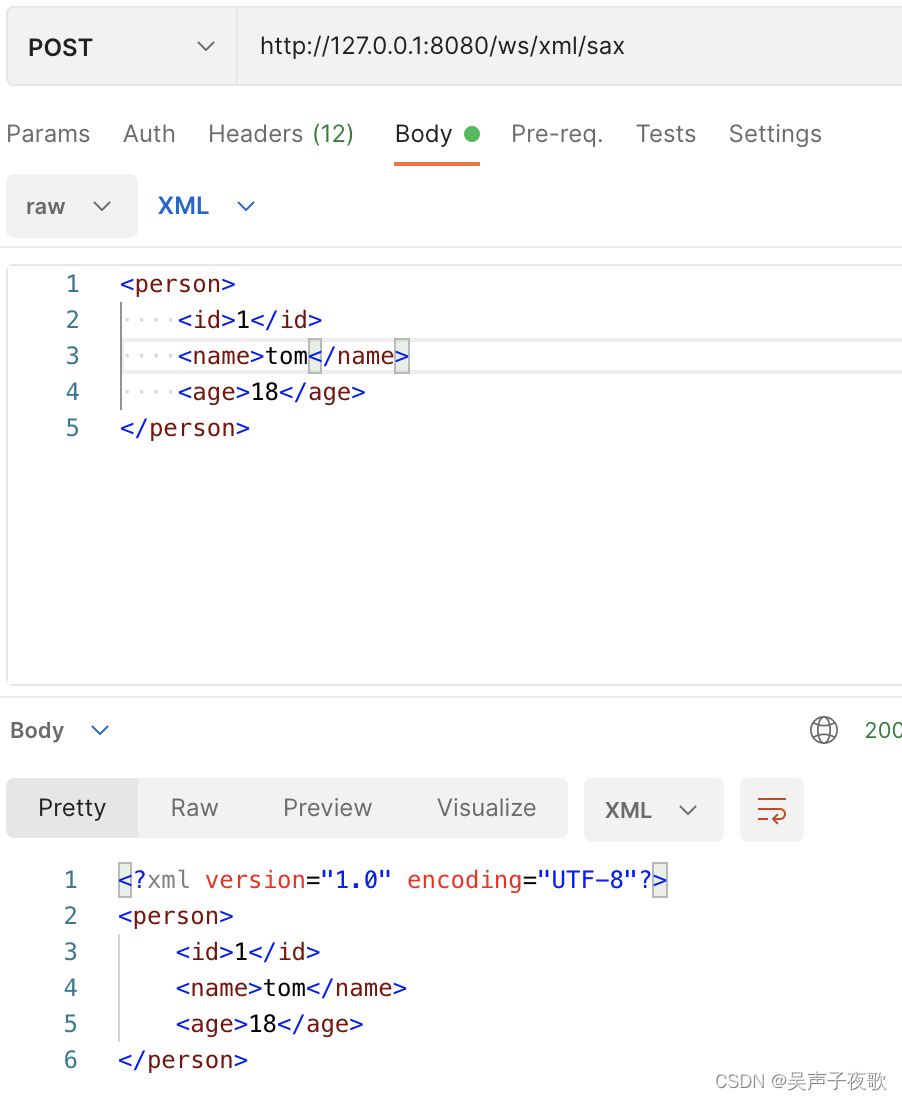Select the Visualize response view
This screenshot has height=1100, width=902.
click(x=487, y=807)
